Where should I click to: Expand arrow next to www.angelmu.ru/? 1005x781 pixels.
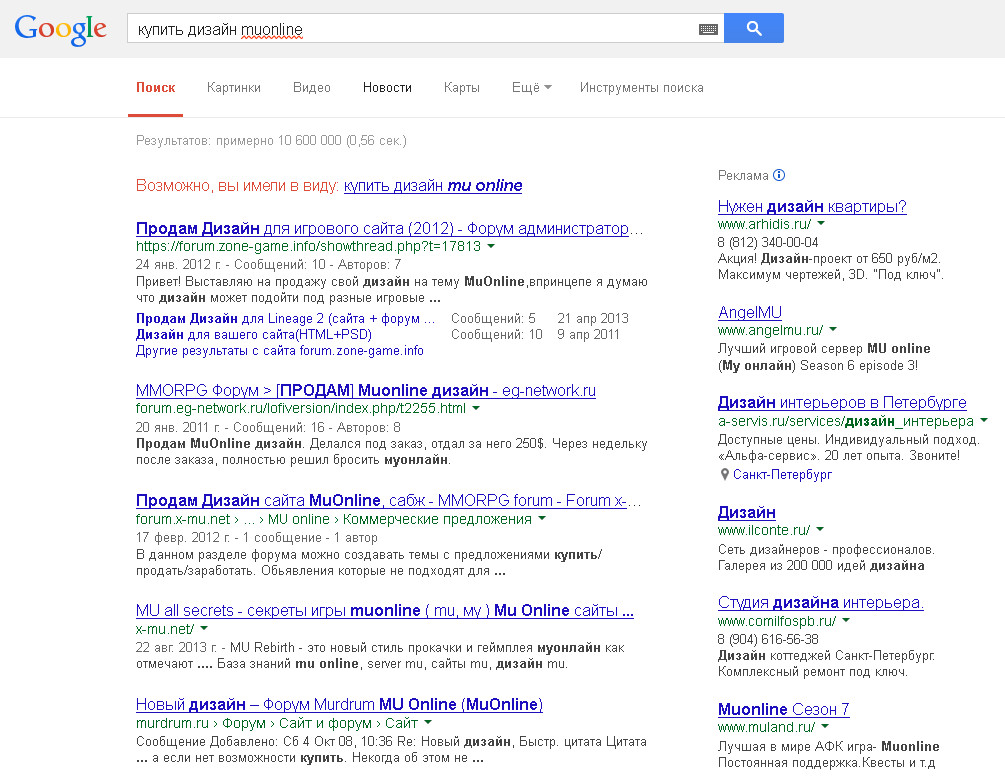tap(833, 329)
